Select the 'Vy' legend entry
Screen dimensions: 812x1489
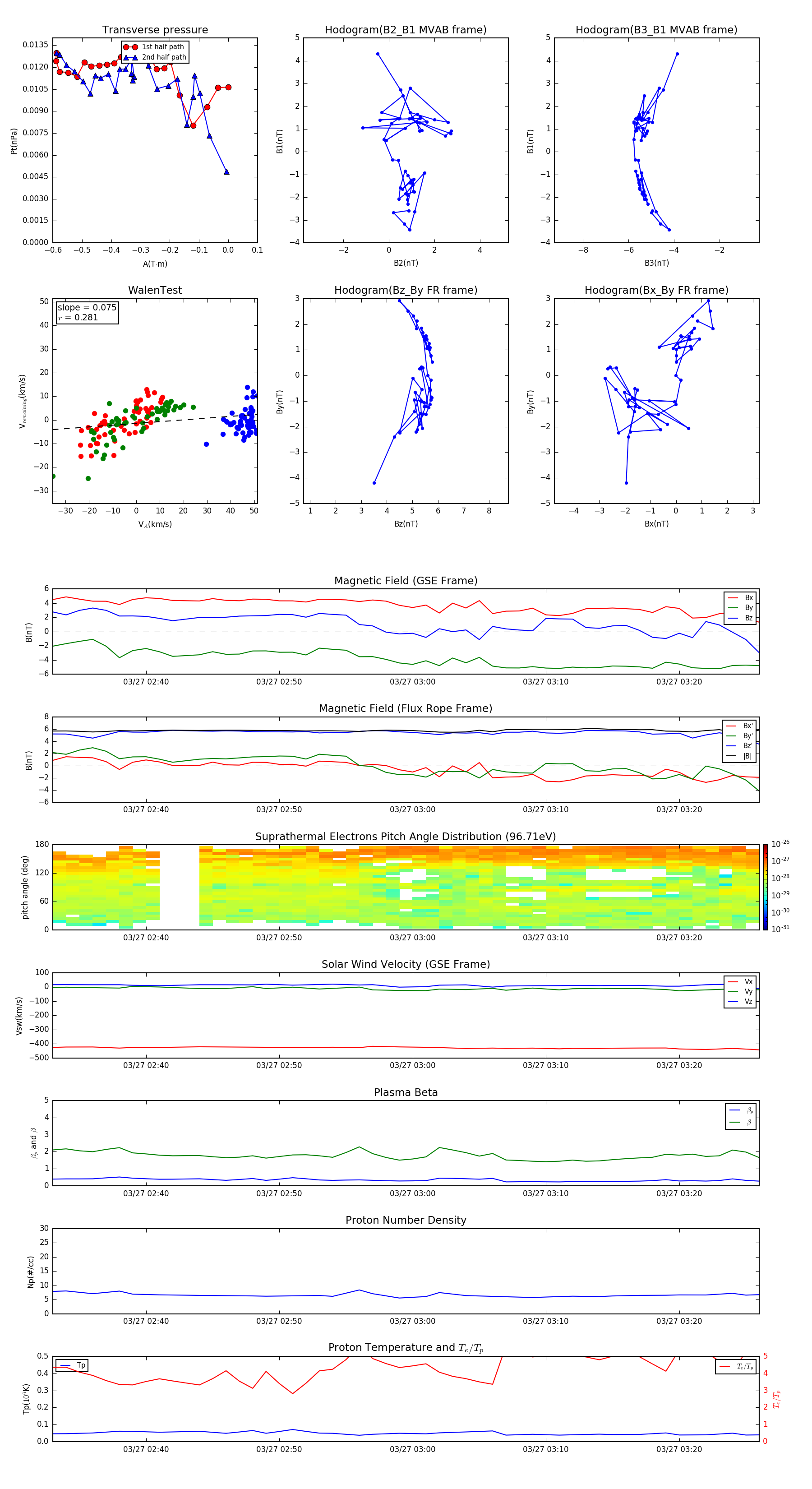[740, 992]
